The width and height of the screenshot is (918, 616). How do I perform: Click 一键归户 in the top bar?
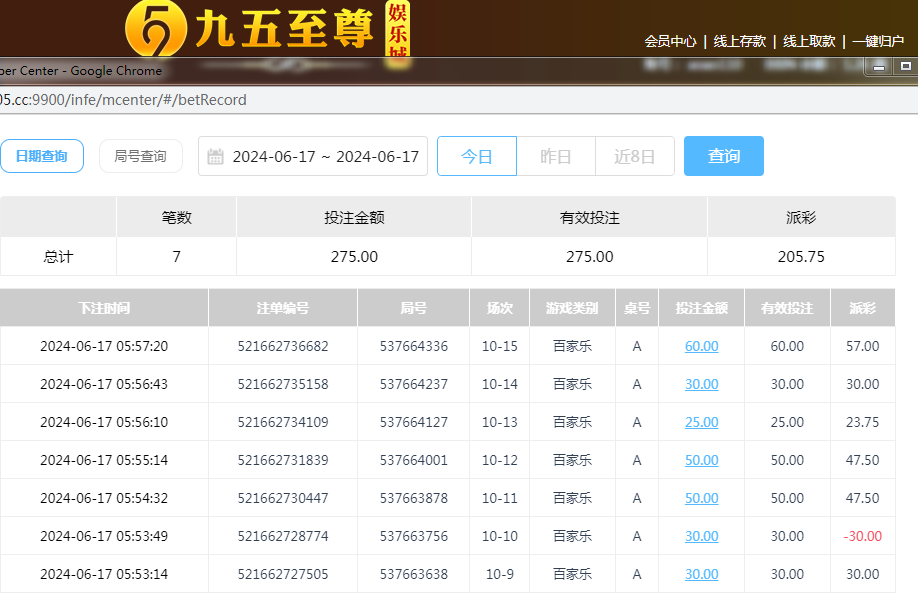tap(877, 41)
